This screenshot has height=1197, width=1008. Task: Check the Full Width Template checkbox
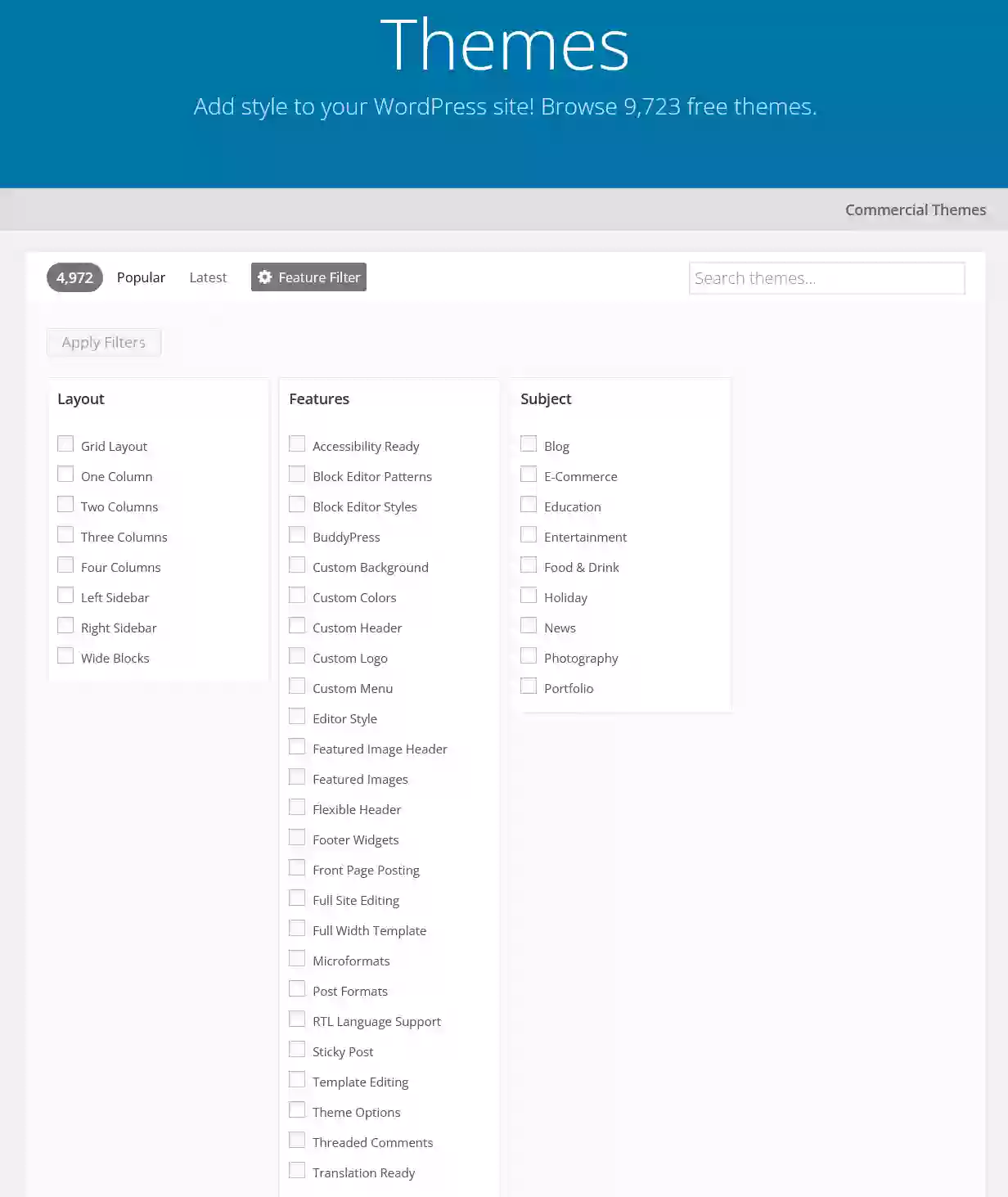pos(297,928)
